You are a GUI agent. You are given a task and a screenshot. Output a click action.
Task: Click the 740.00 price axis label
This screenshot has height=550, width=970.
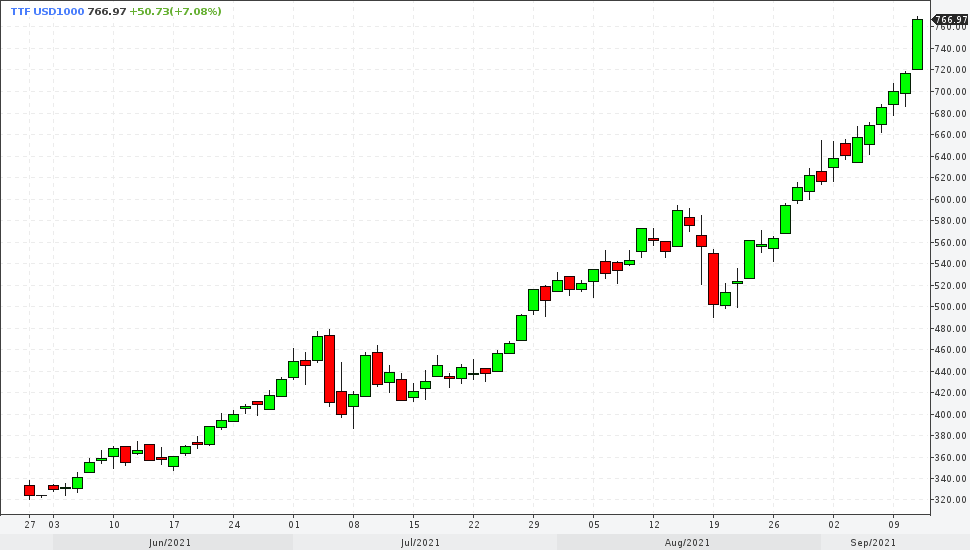pyautogui.click(x=951, y=49)
